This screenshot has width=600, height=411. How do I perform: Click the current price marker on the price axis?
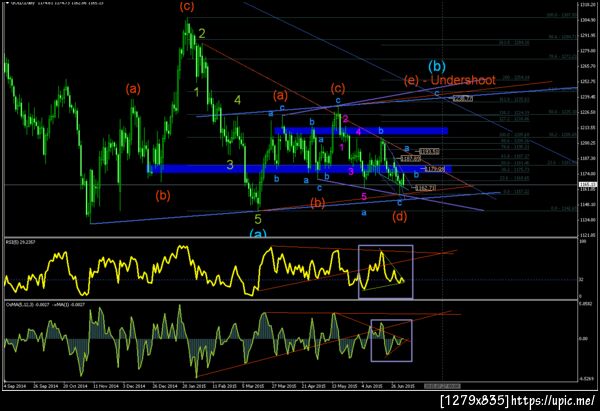[x=586, y=185]
